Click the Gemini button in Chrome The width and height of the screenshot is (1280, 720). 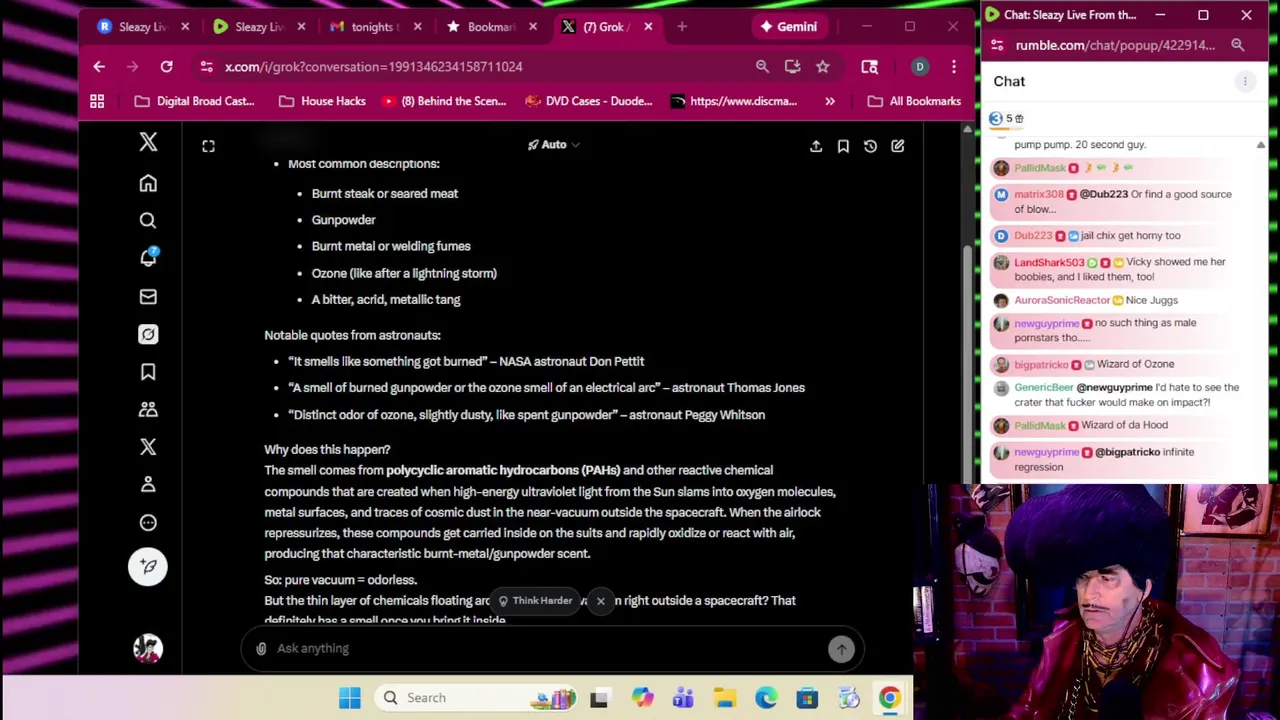(x=788, y=27)
